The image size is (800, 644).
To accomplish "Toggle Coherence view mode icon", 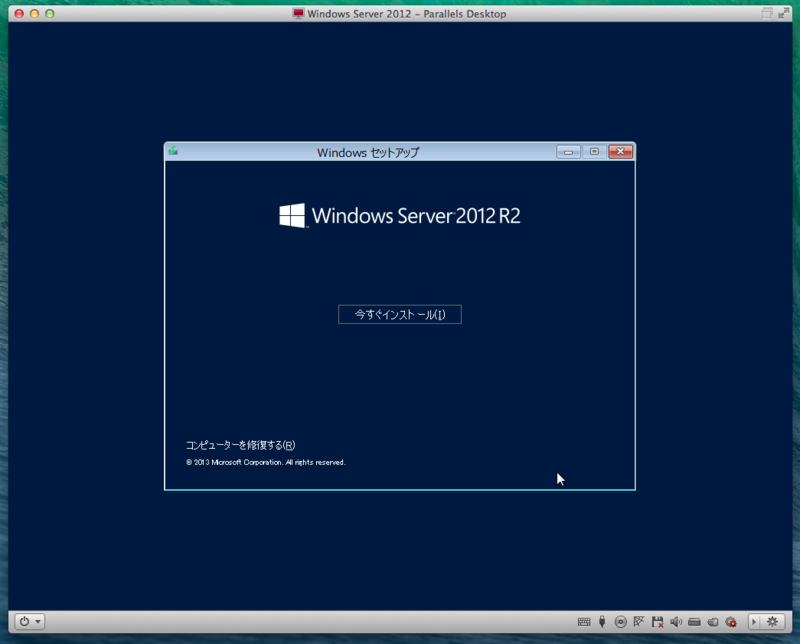I will (x=766, y=13).
